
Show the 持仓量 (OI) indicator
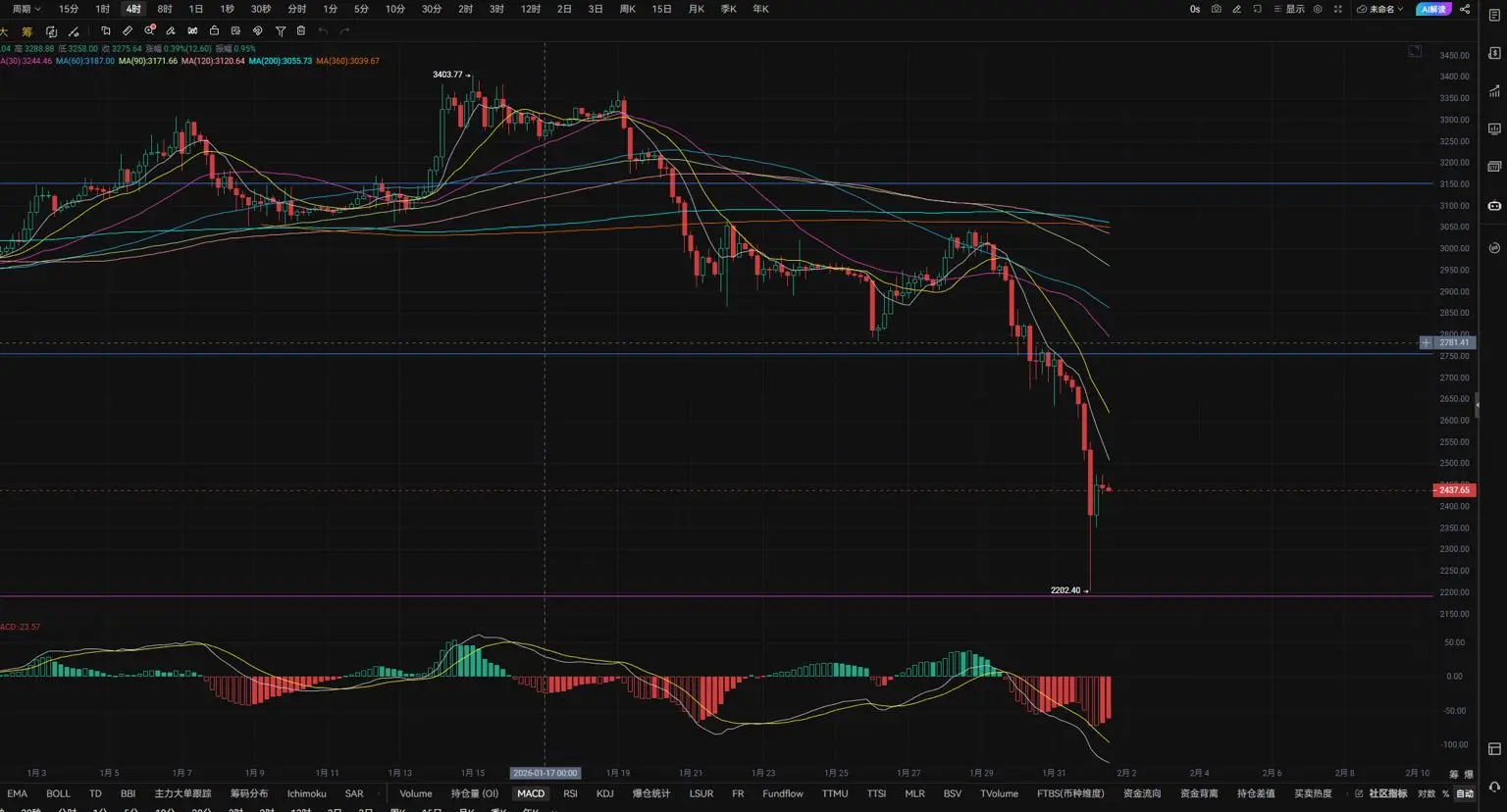click(475, 793)
